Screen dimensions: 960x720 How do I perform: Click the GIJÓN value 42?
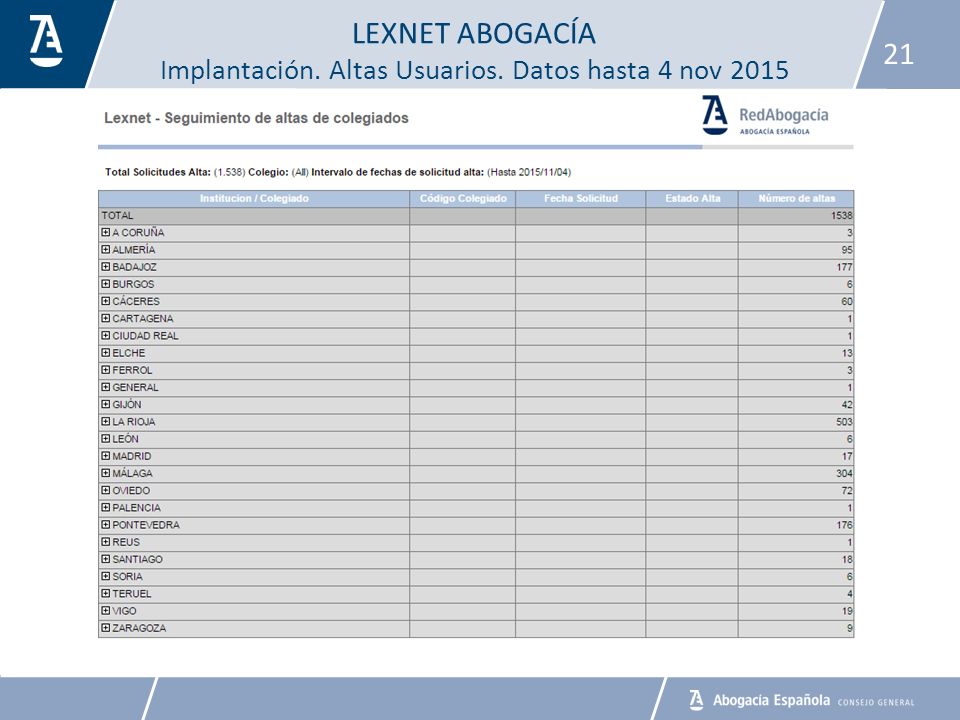847,405
